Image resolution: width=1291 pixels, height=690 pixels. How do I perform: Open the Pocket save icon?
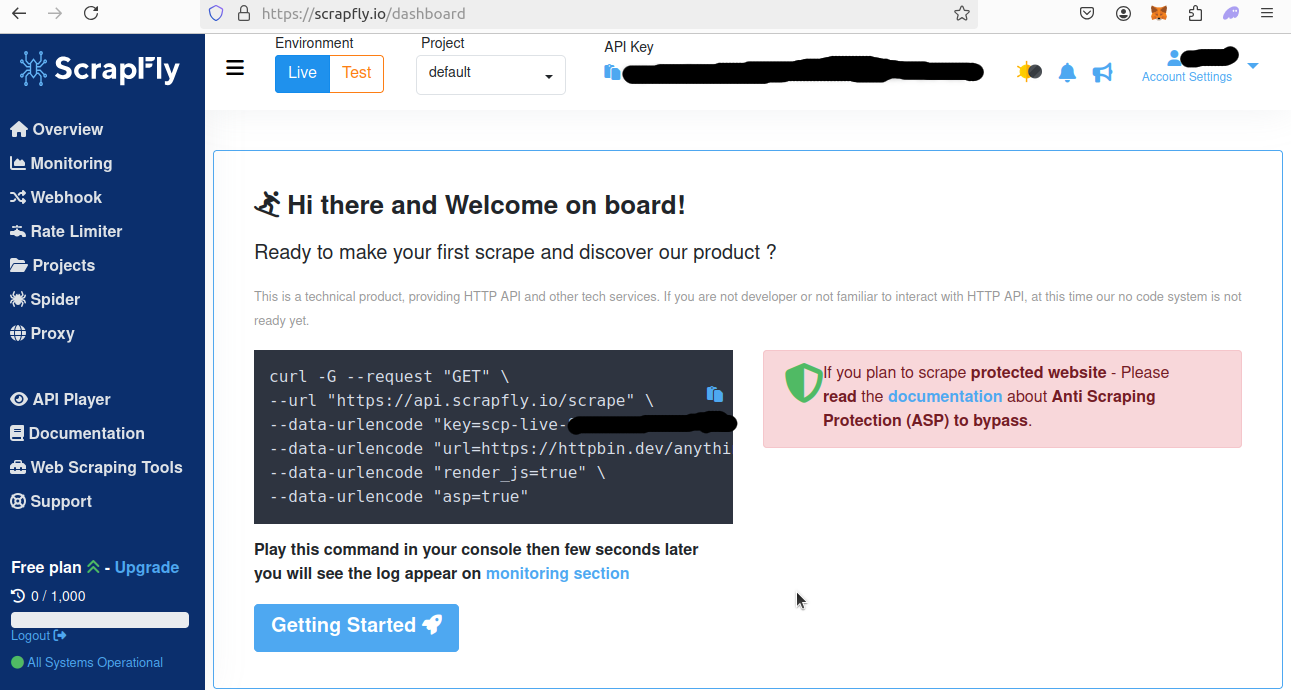click(x=1088, y=13)
